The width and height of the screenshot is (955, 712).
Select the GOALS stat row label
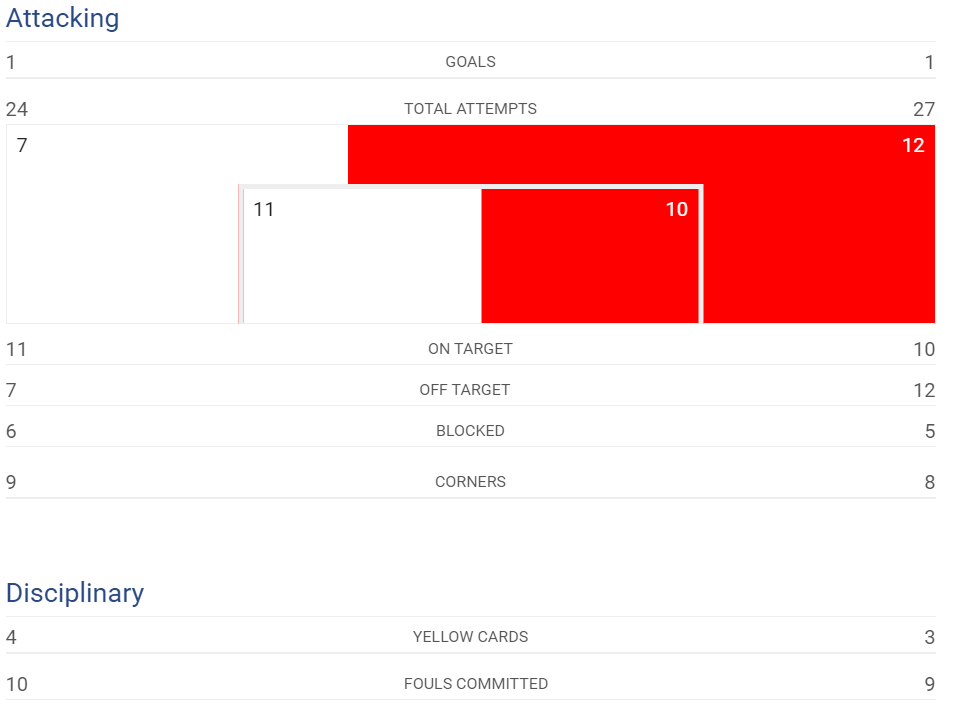pyautogui.click(x=470, y=62)
